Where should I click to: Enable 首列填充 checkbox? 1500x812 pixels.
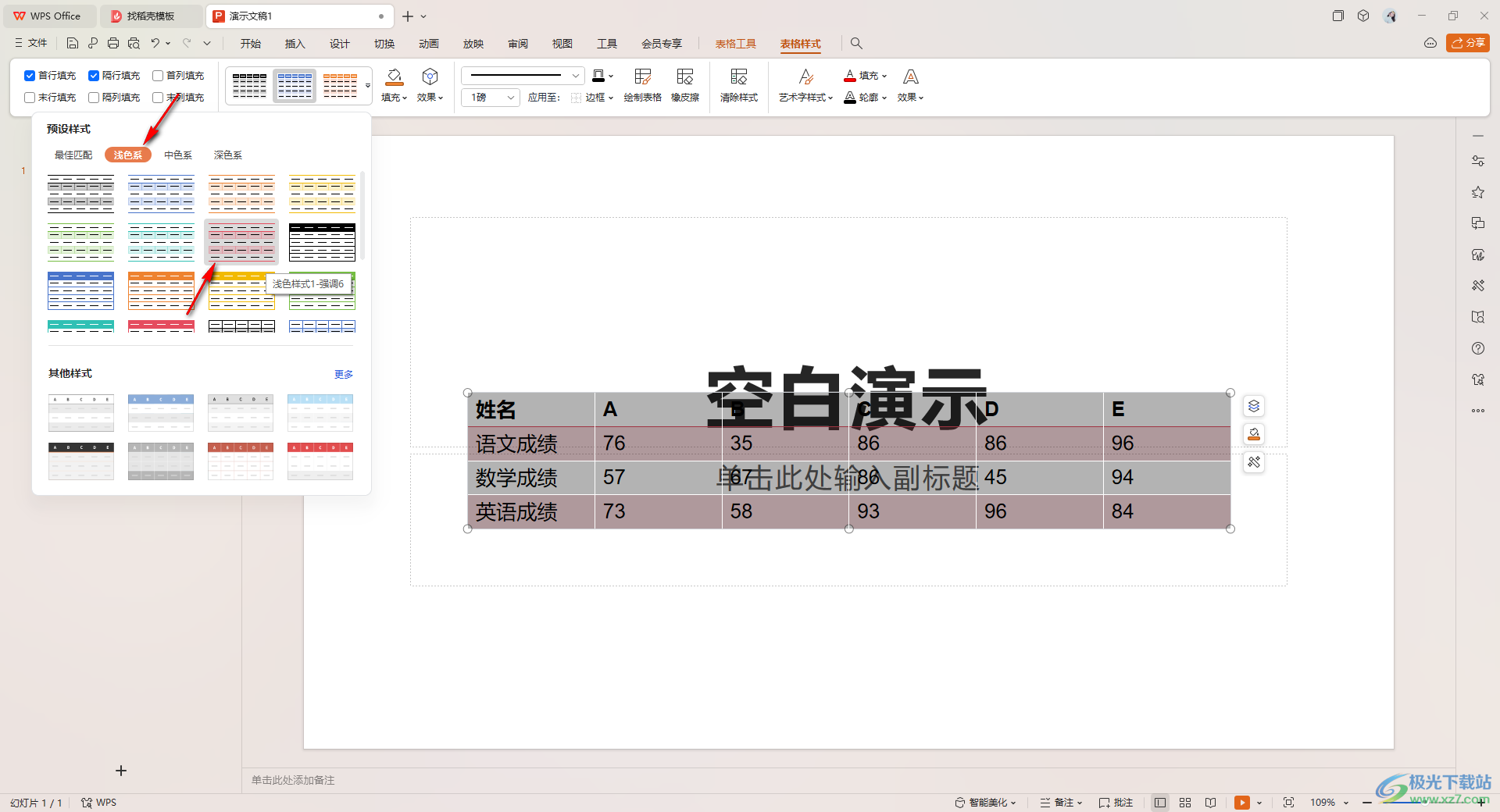click(158, 76)
